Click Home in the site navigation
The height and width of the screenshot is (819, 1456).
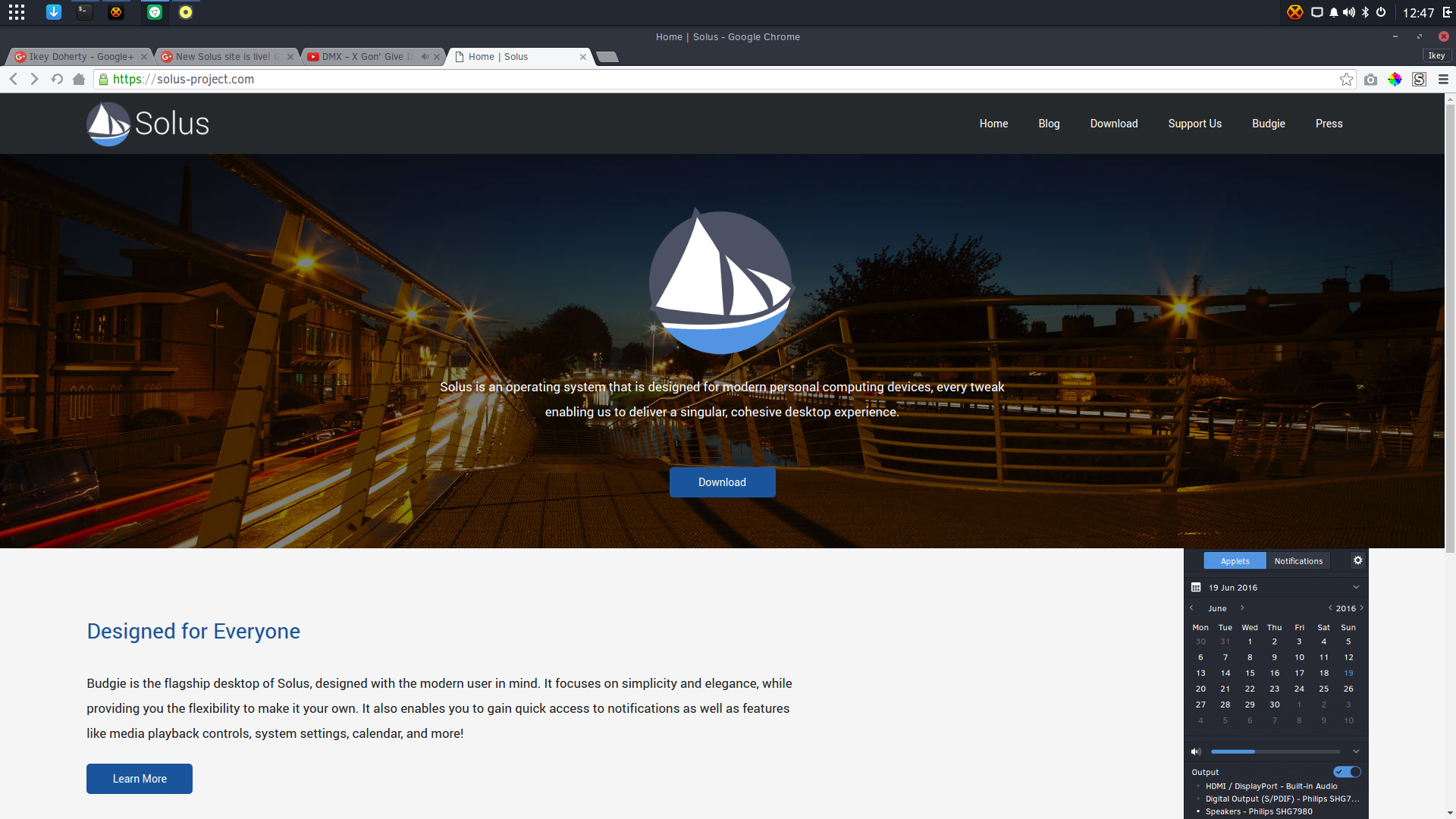pos(993,124)
